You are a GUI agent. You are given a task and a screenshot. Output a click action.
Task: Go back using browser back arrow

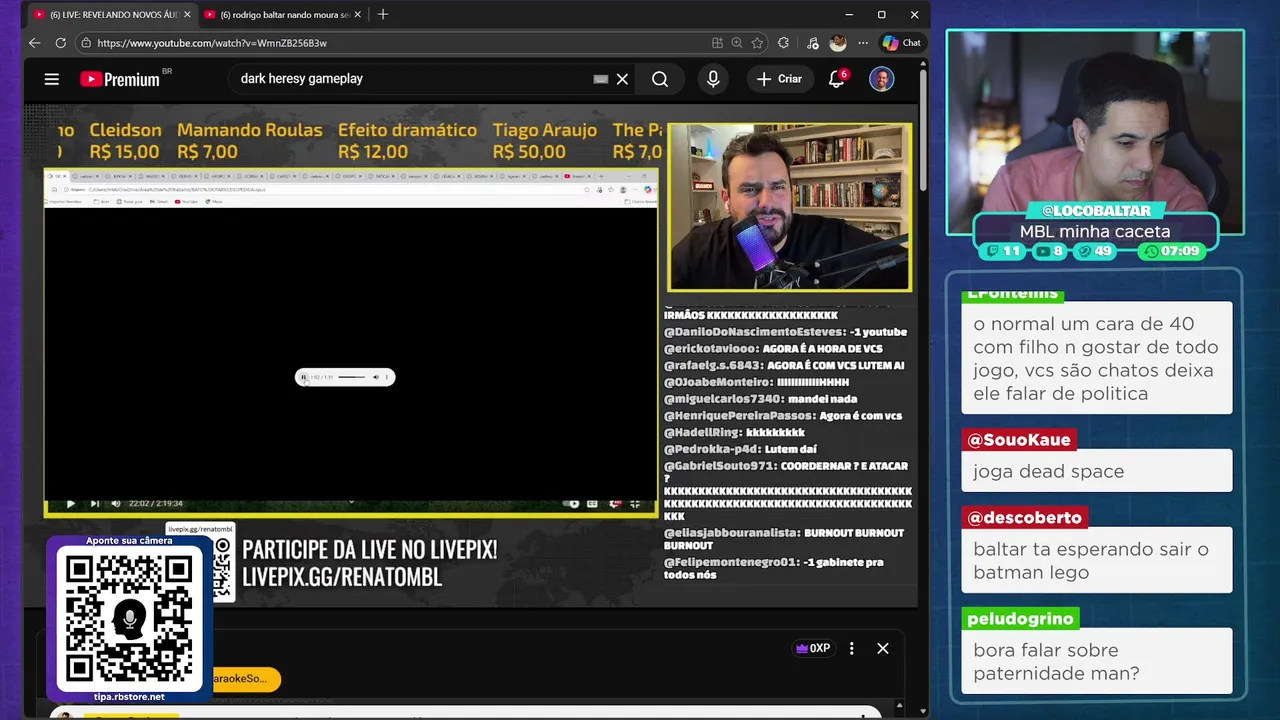tap(34, 43)
